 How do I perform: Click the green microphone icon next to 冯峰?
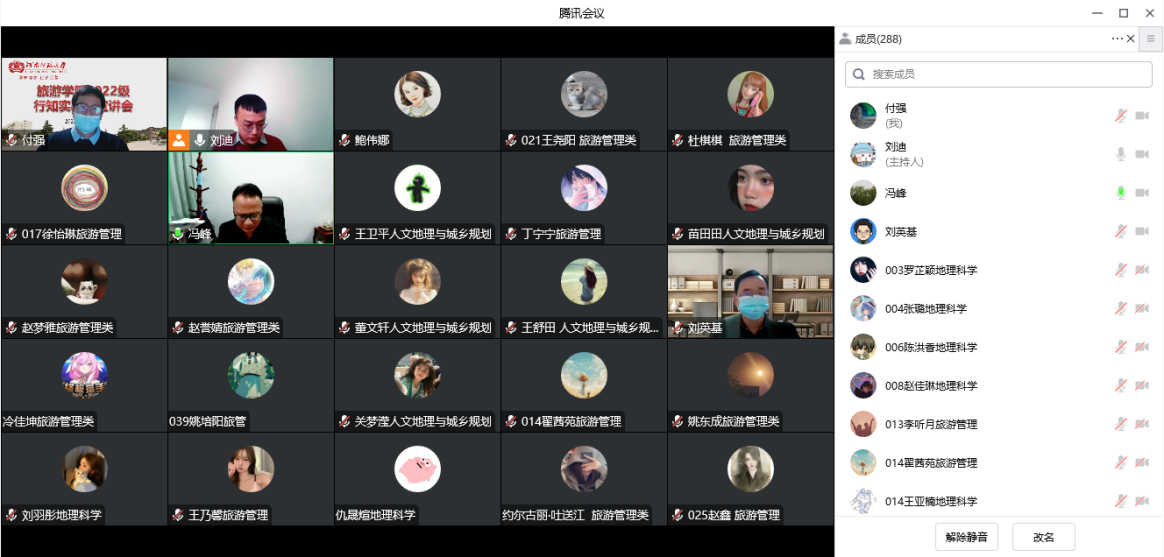tap(1121, 193)
